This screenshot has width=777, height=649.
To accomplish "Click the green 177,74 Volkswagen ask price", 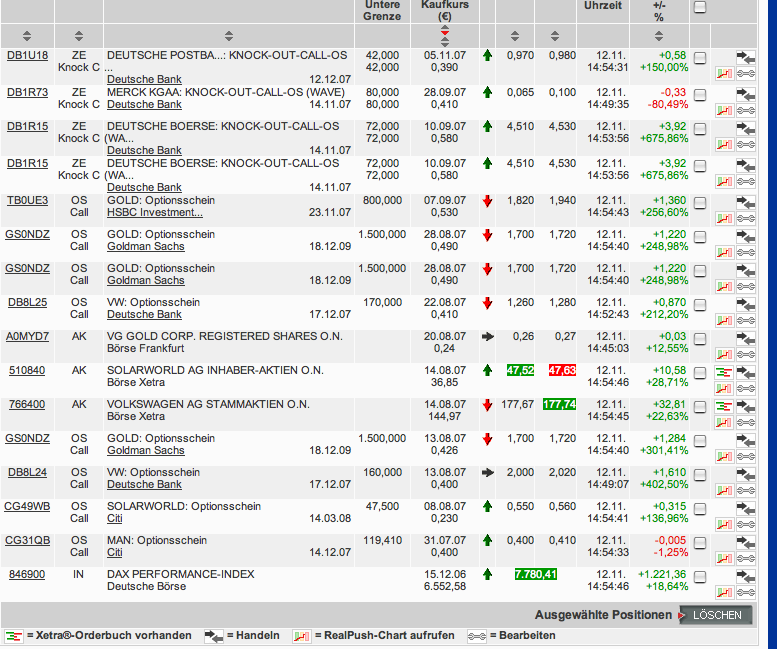I will [559, 404].
